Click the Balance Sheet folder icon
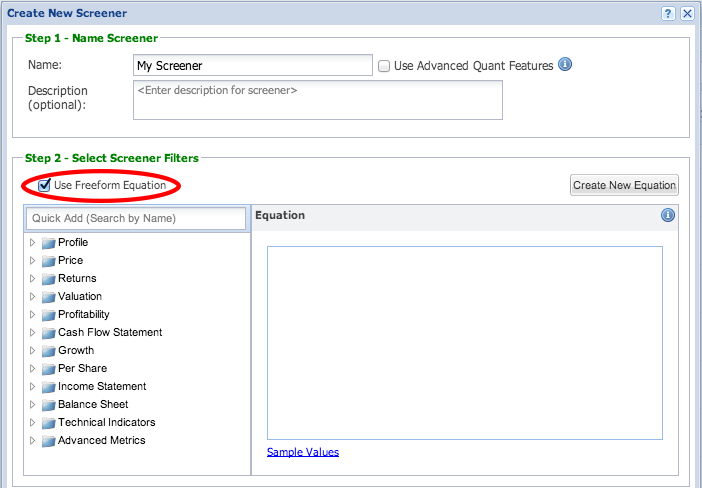The height and width of the screenshot is (488, 702). (x=48, y=405)
